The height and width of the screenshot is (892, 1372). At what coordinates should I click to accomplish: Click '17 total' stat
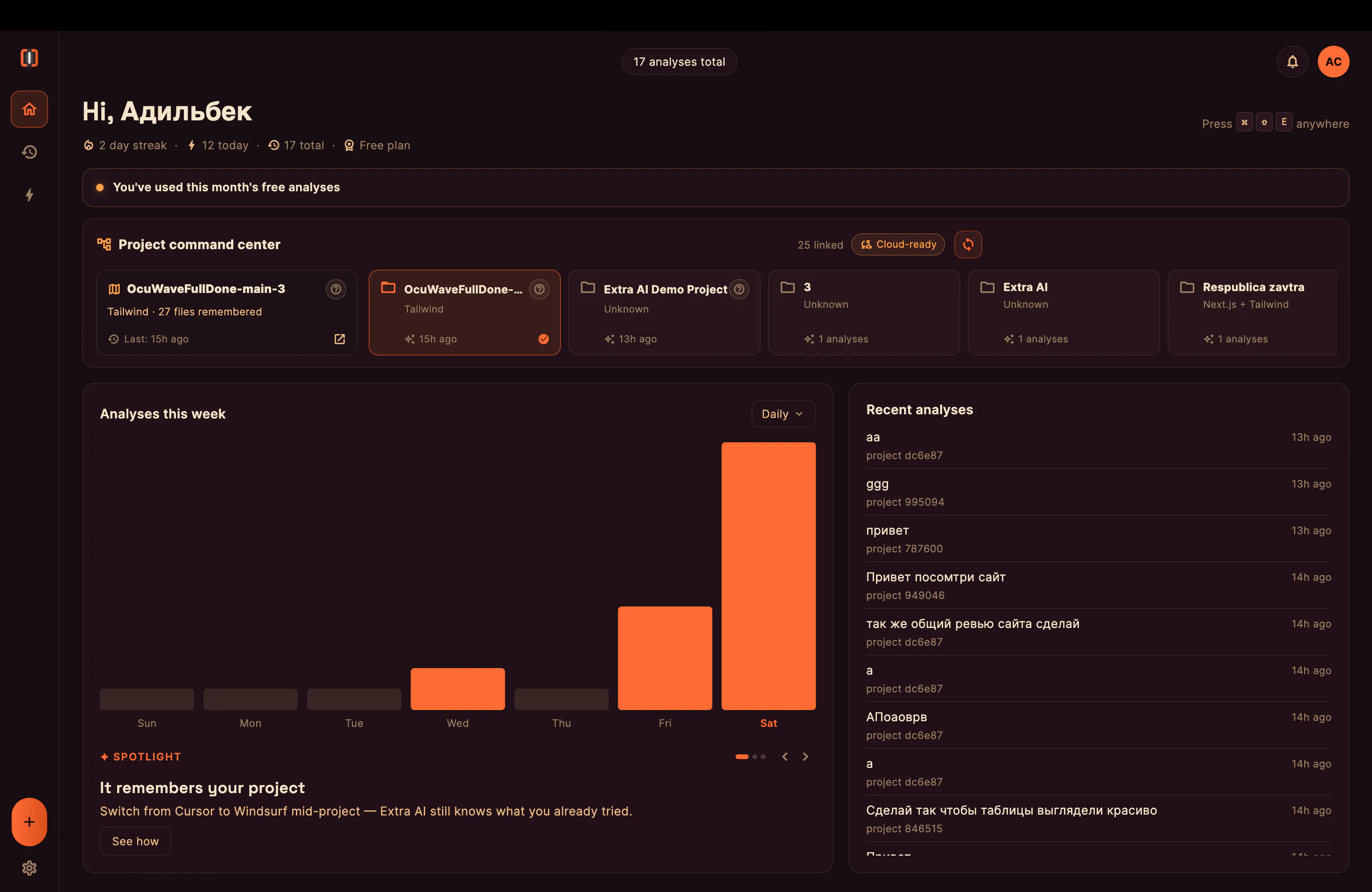(296, 145)
